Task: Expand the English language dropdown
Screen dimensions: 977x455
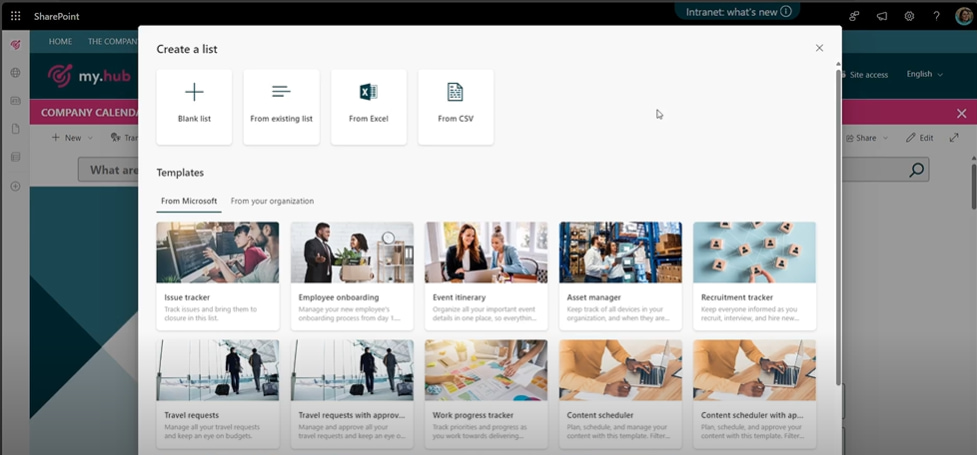Action: coord(924,74)
